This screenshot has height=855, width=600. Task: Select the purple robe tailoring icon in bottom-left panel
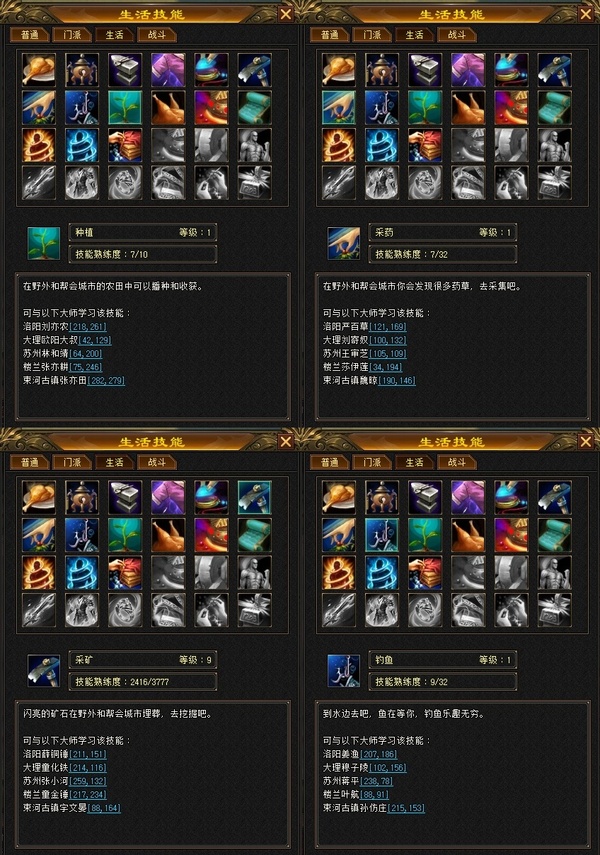pos(168,497)
